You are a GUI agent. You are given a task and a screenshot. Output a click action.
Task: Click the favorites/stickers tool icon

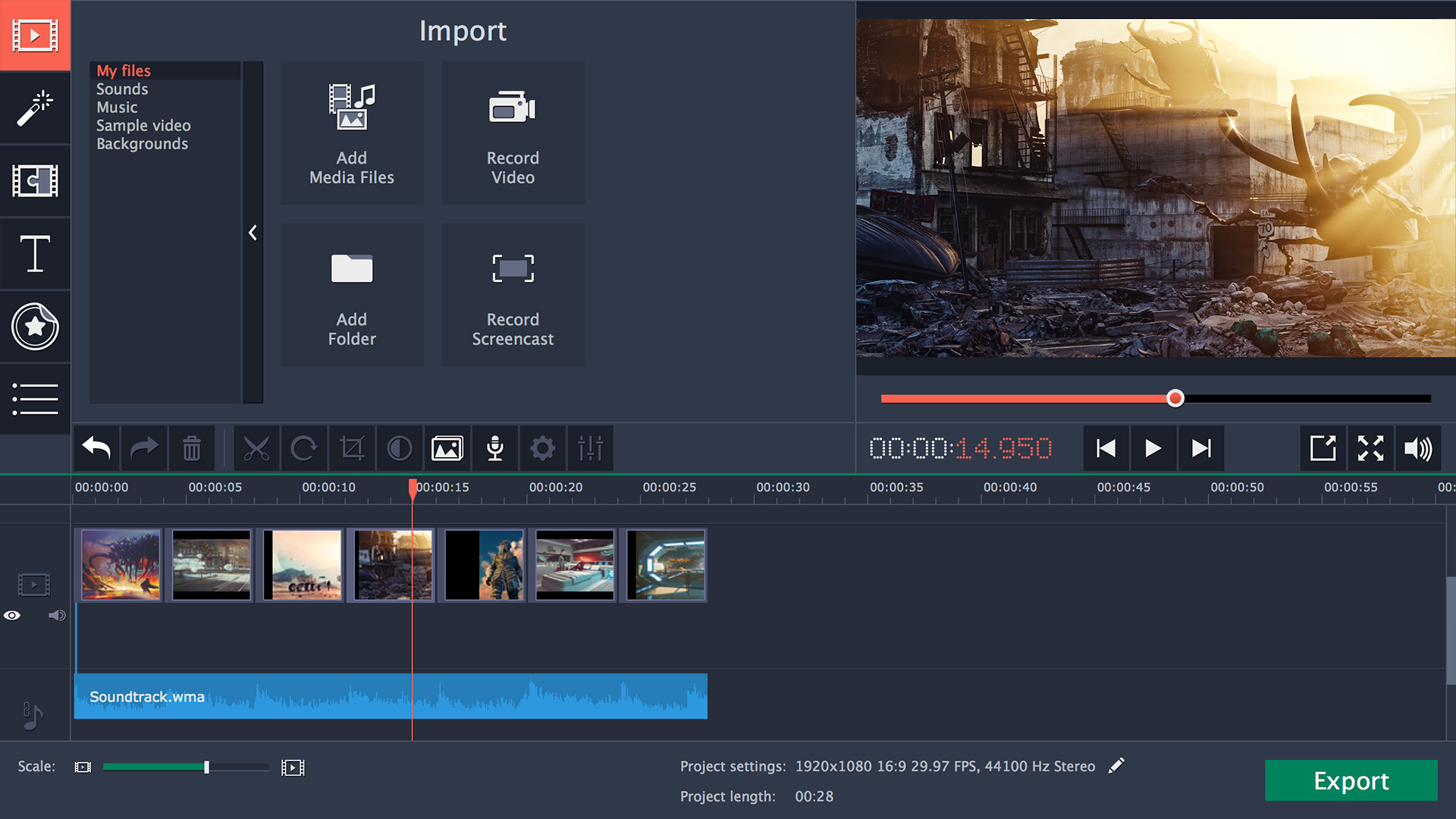point(35,325)
